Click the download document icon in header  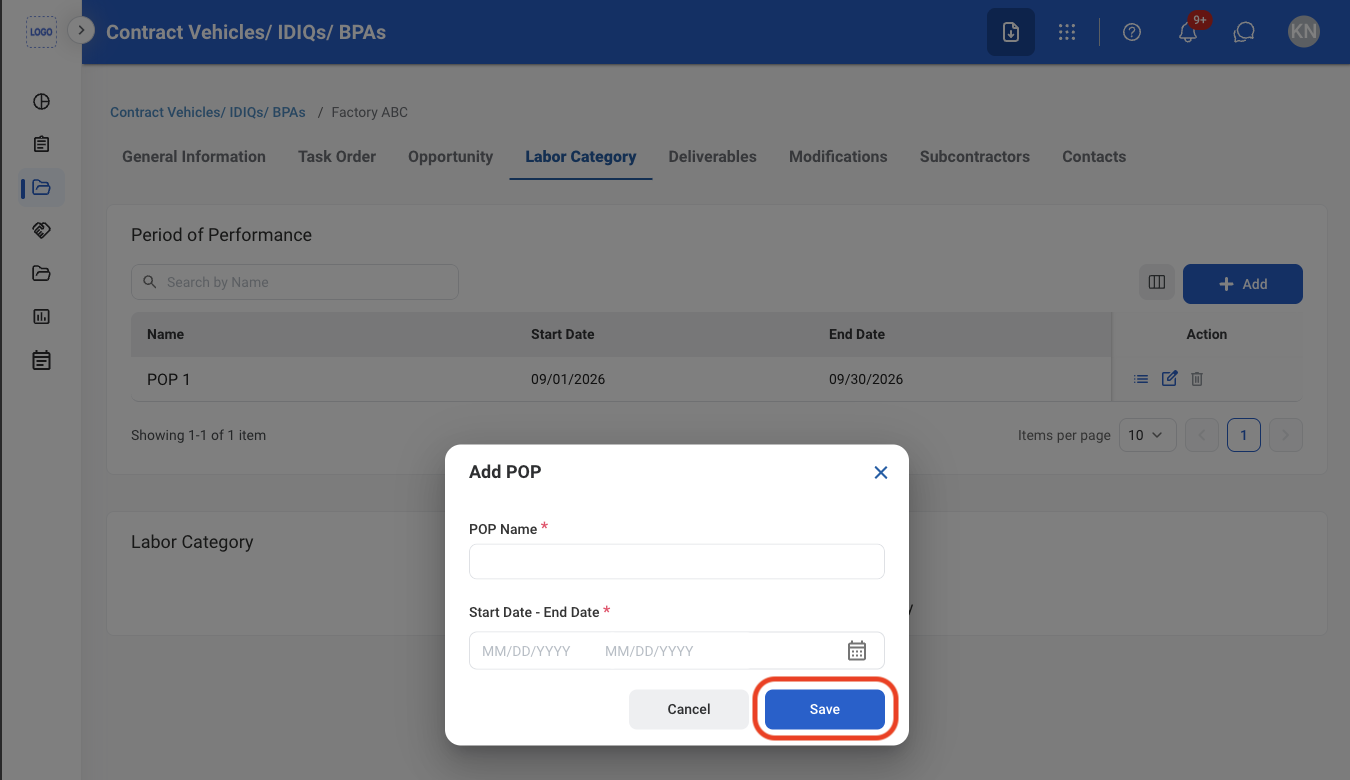1011,32
